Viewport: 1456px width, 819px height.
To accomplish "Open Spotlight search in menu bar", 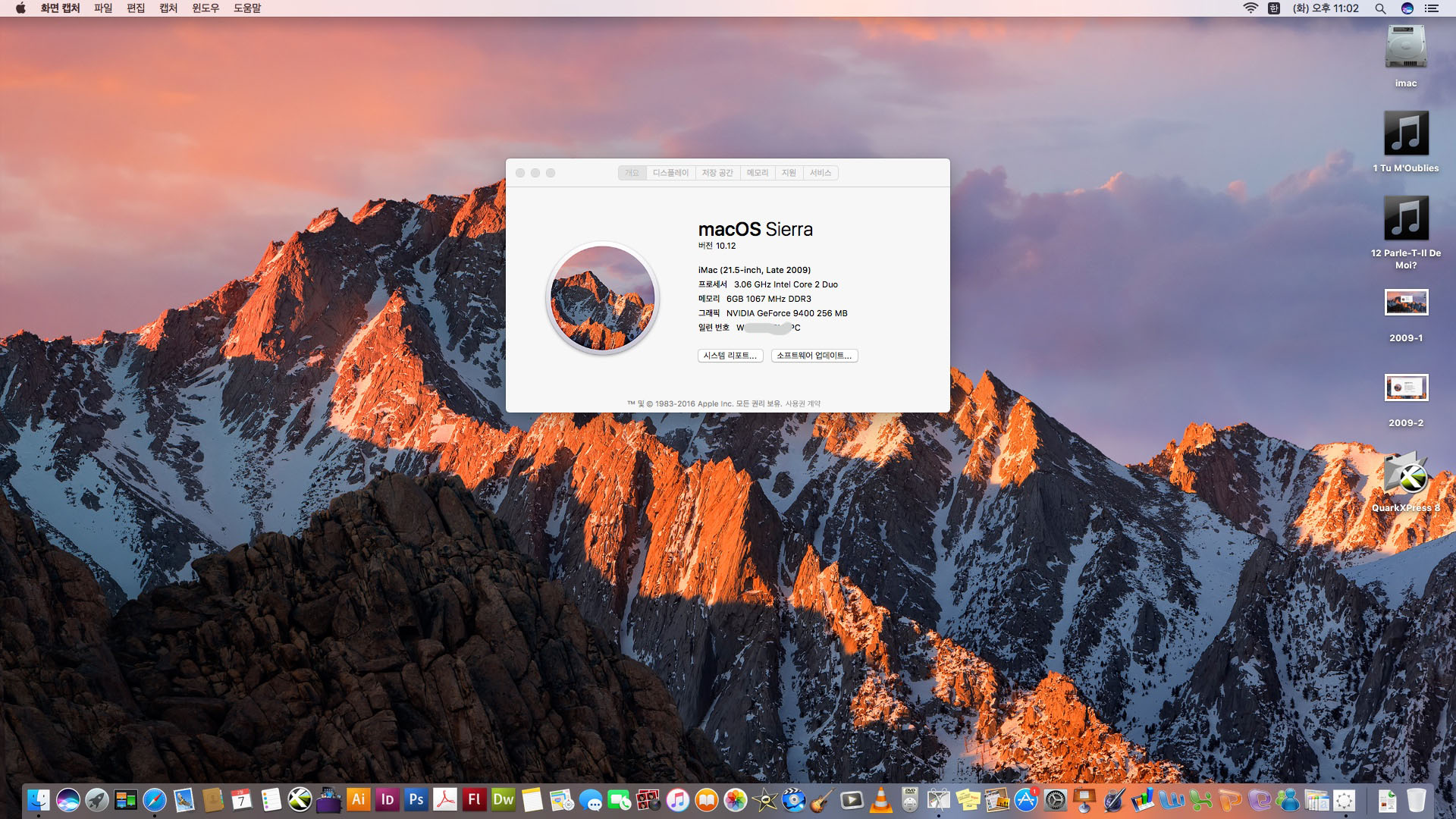I will point(1380,8).
